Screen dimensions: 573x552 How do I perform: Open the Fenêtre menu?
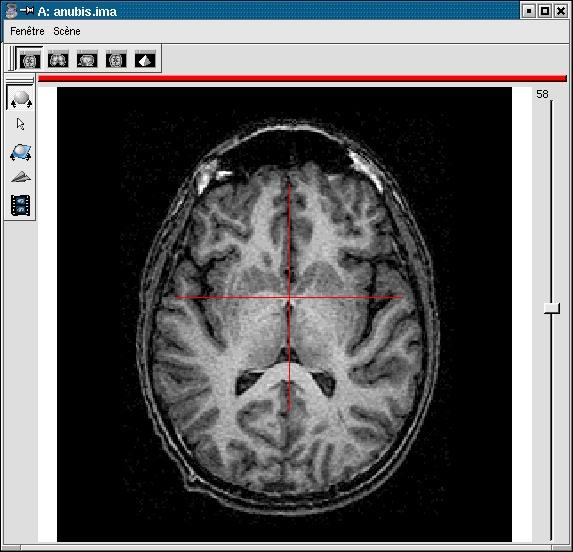click(27, 31)
